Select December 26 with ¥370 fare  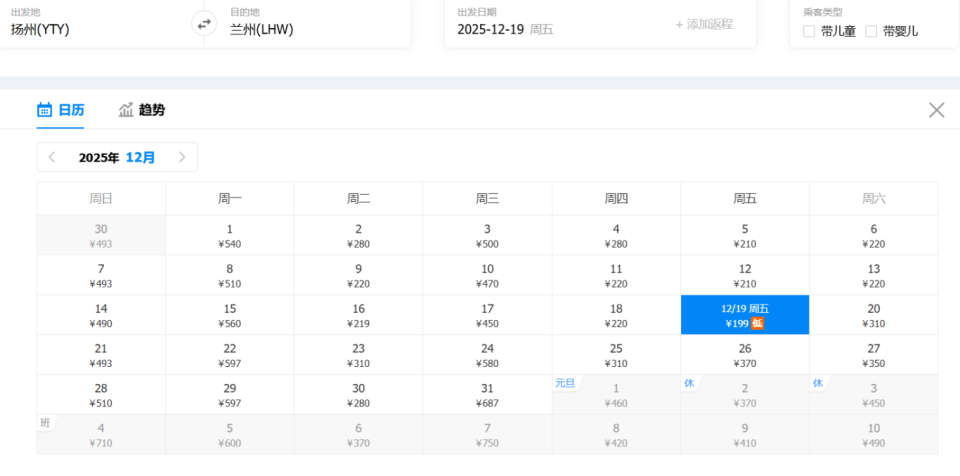pyautogui.click(x=745, y=355)
